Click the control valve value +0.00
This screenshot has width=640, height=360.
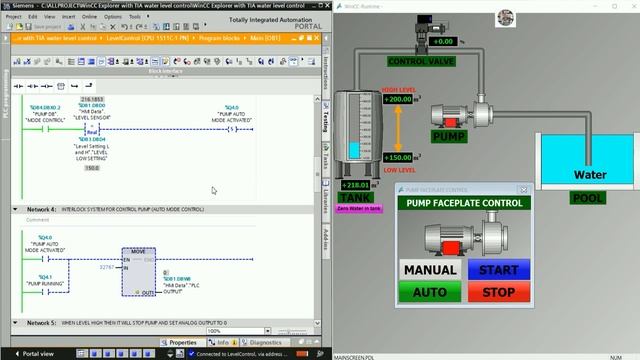[x=443, y=42]
